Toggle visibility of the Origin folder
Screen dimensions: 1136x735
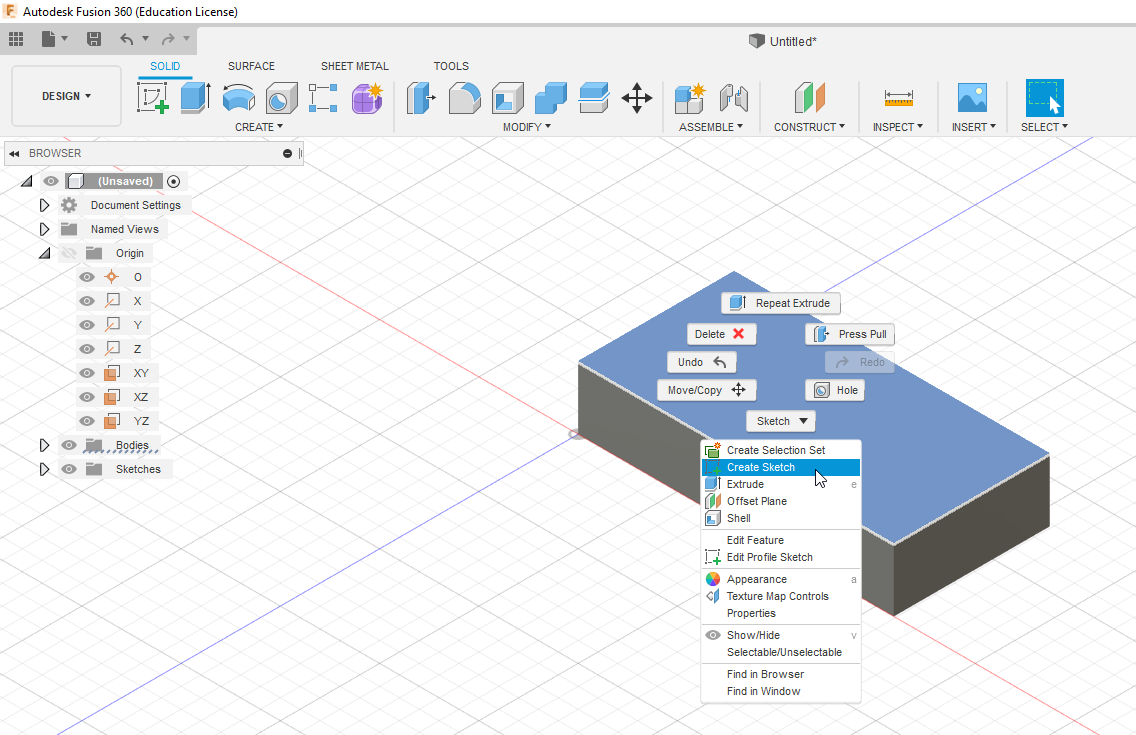click(69, 253)
